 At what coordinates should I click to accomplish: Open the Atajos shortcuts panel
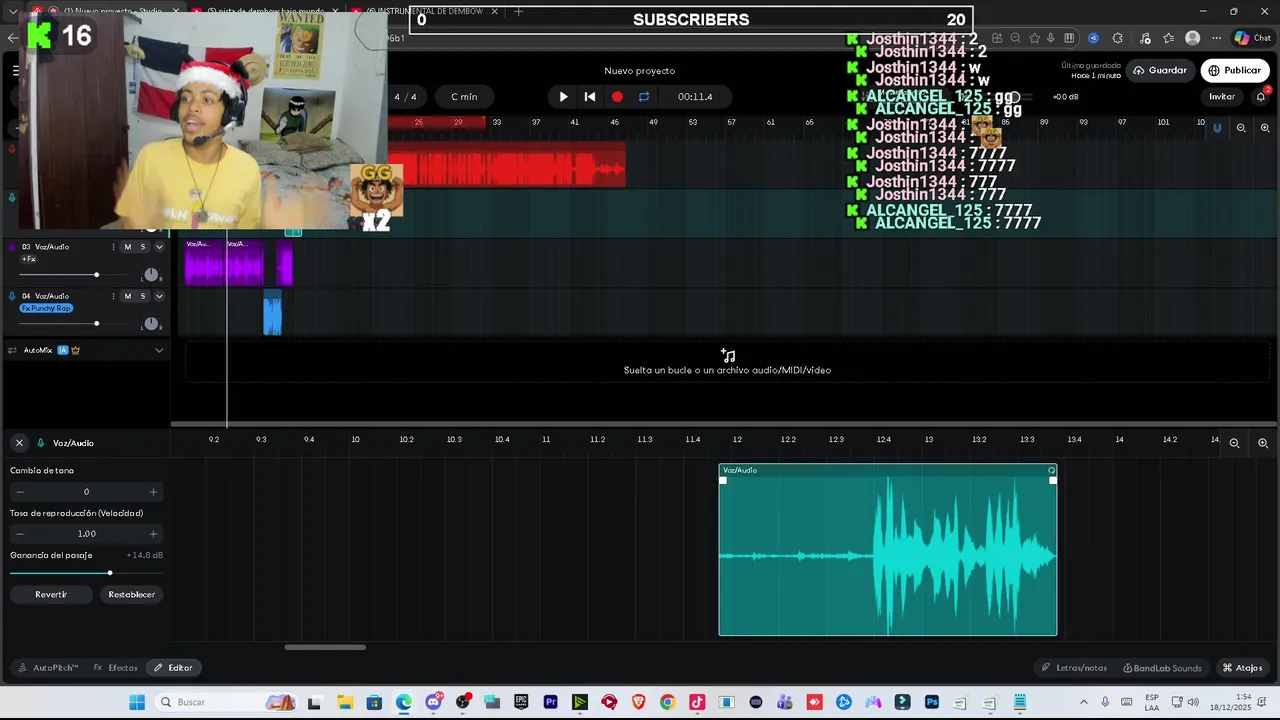[x=1243, y=668]
